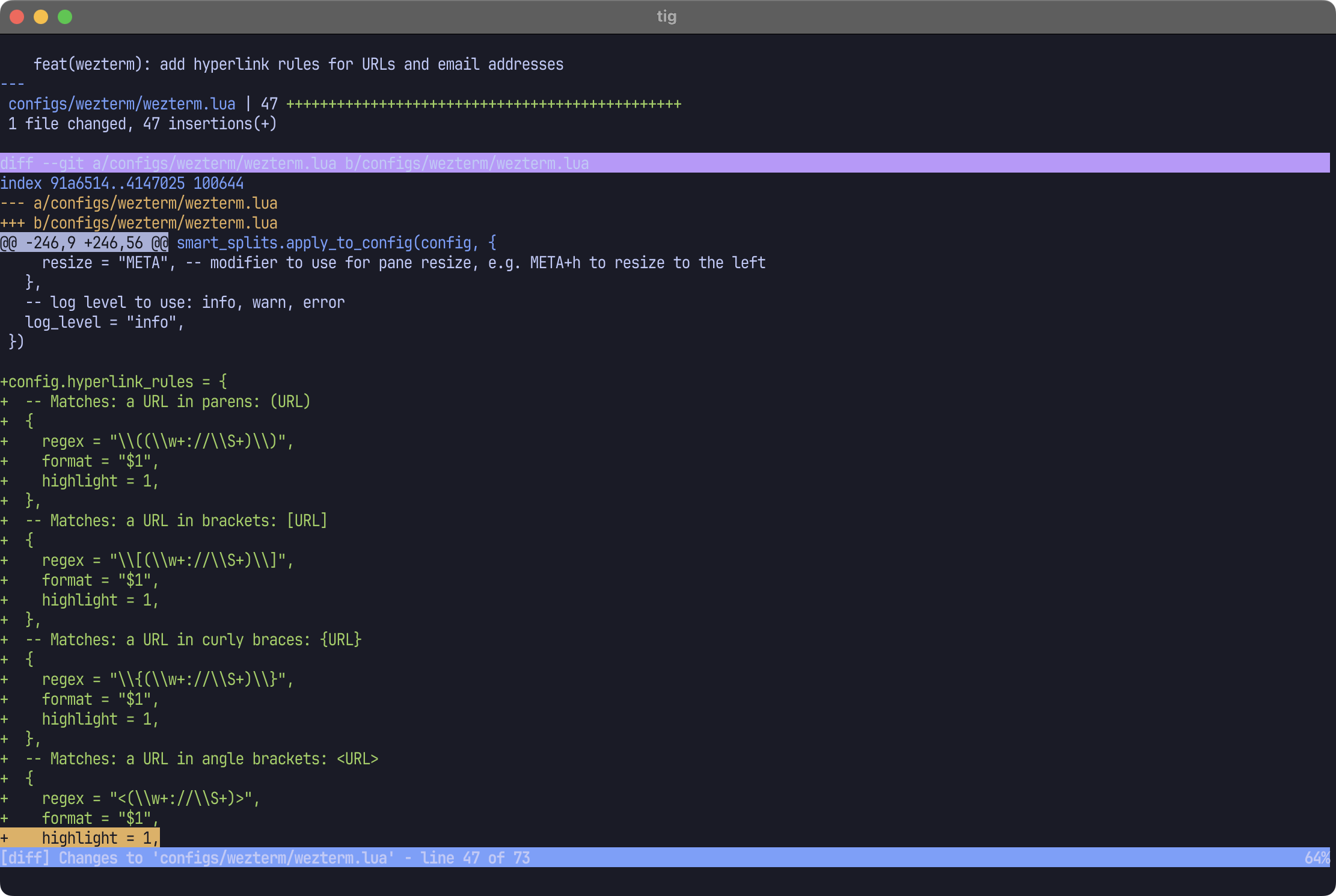This screenshot has height=896, width=1336.
Task: Select the 'resize = "META"' context line
Action: (403, 263)
